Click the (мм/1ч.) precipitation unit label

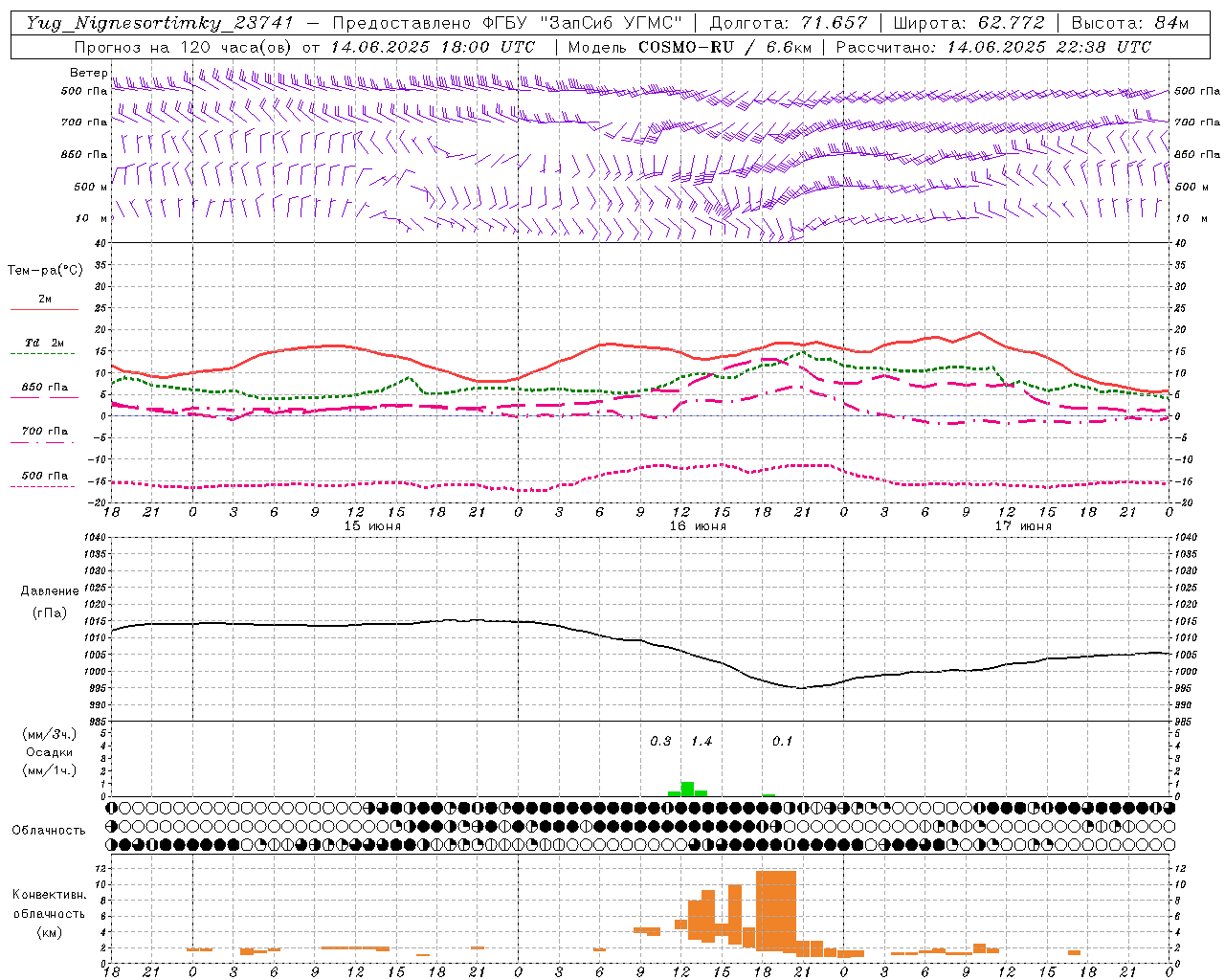point(50,770)
